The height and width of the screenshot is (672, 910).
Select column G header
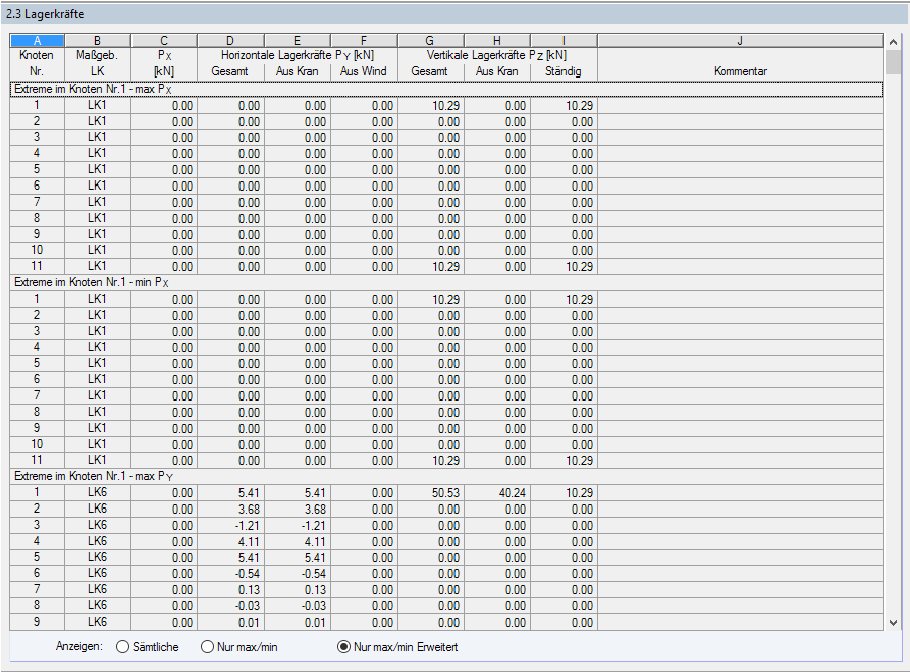click(x=430, y=41)
